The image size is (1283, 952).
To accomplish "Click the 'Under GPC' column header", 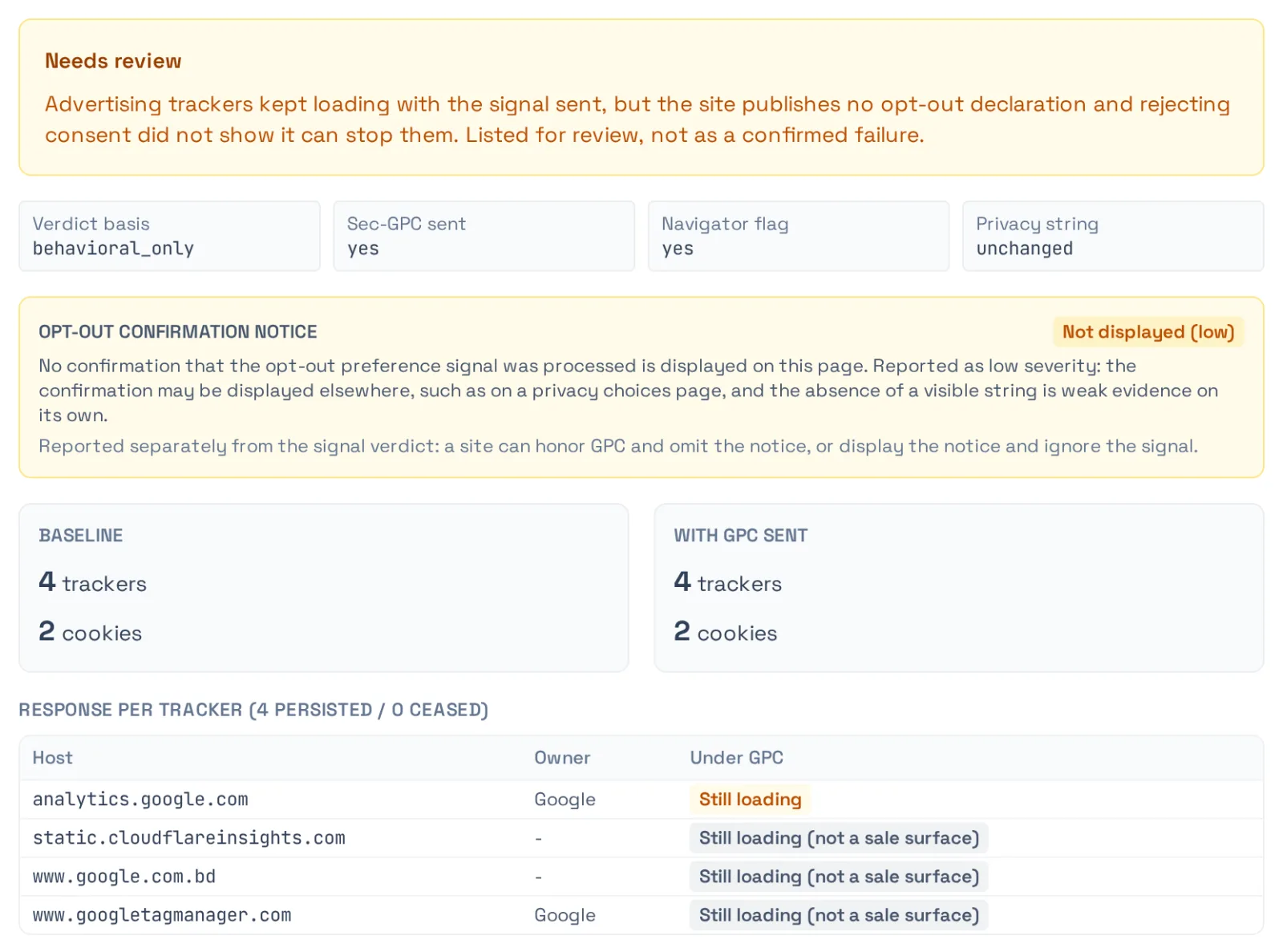I will pos(736,758).
